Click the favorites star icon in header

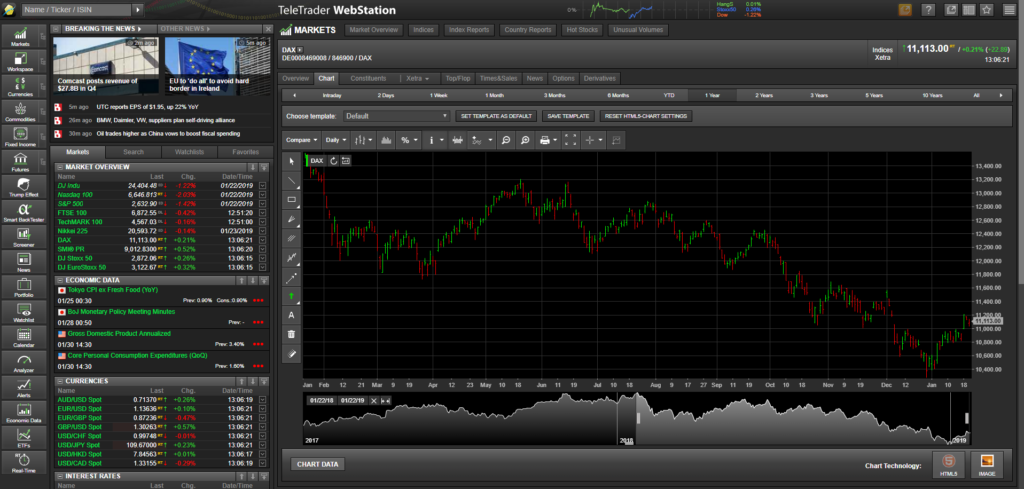point(986,10)
